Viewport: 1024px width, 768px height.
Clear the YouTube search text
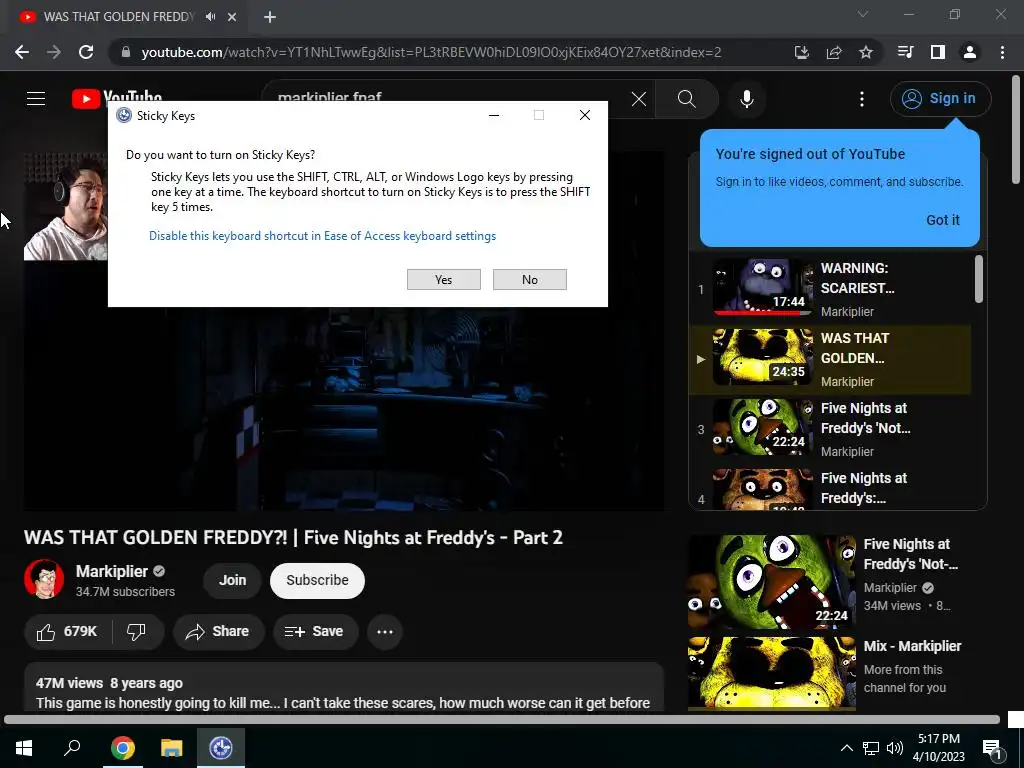639,99
